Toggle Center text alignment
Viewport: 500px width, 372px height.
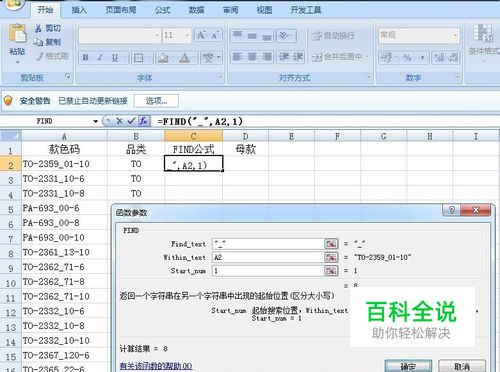pyautogui.click(x=252, y=57)
